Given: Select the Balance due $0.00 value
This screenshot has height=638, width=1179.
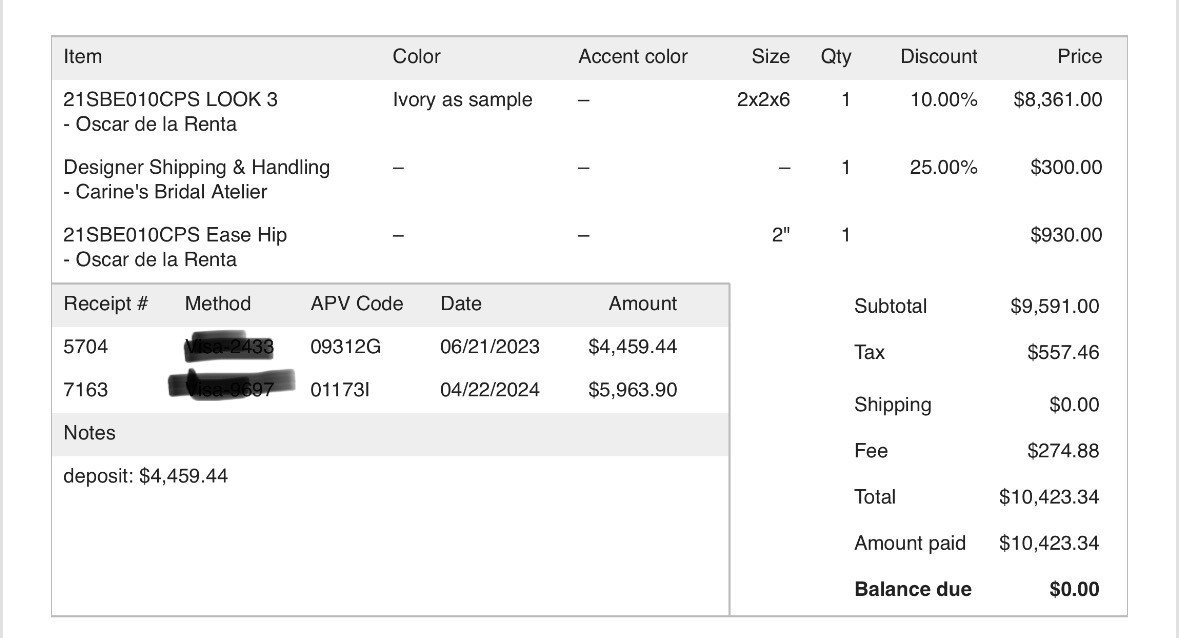Looking at the screenshot, I should click(x=1074, y=589).
